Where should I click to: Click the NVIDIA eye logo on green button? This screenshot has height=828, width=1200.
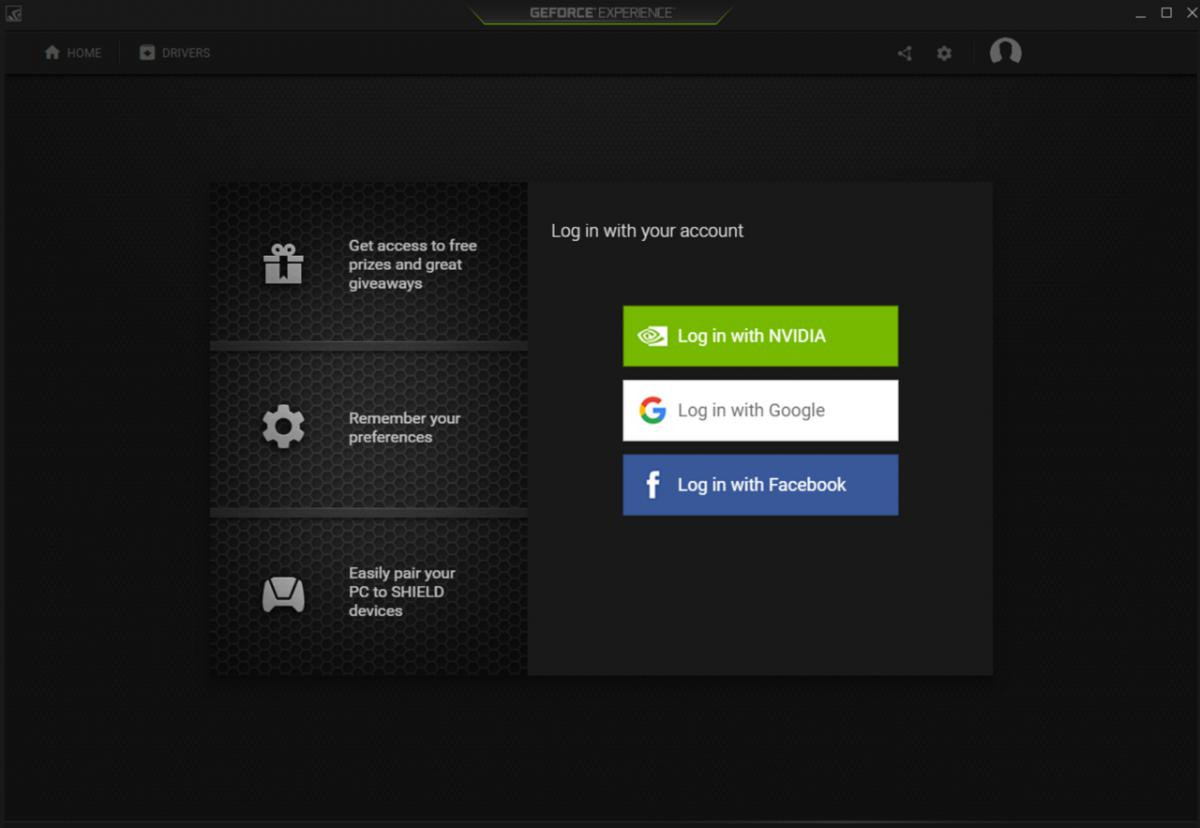[652, 336]
